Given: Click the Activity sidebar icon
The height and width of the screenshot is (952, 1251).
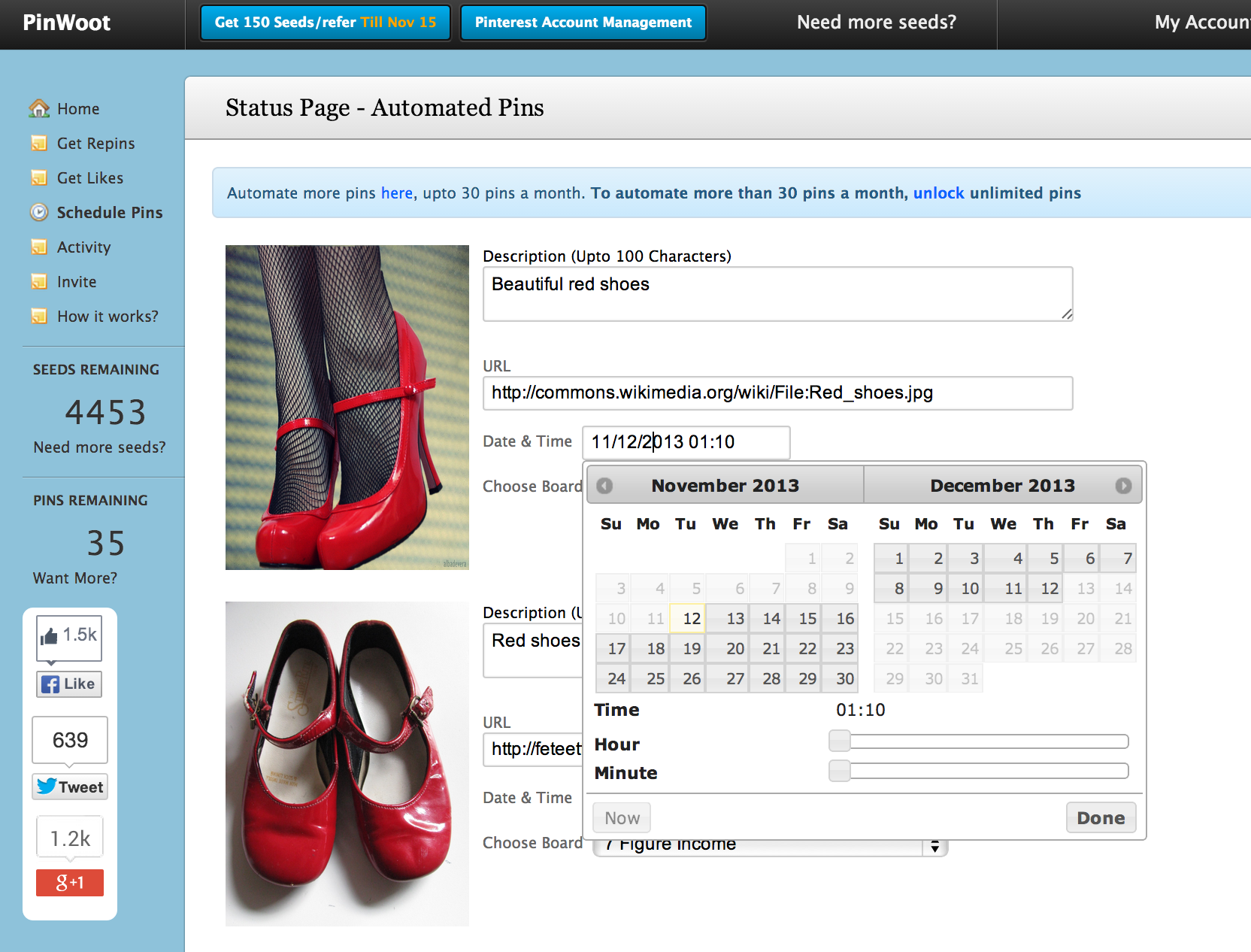Looking at the screenshot, I should point(39,247).
